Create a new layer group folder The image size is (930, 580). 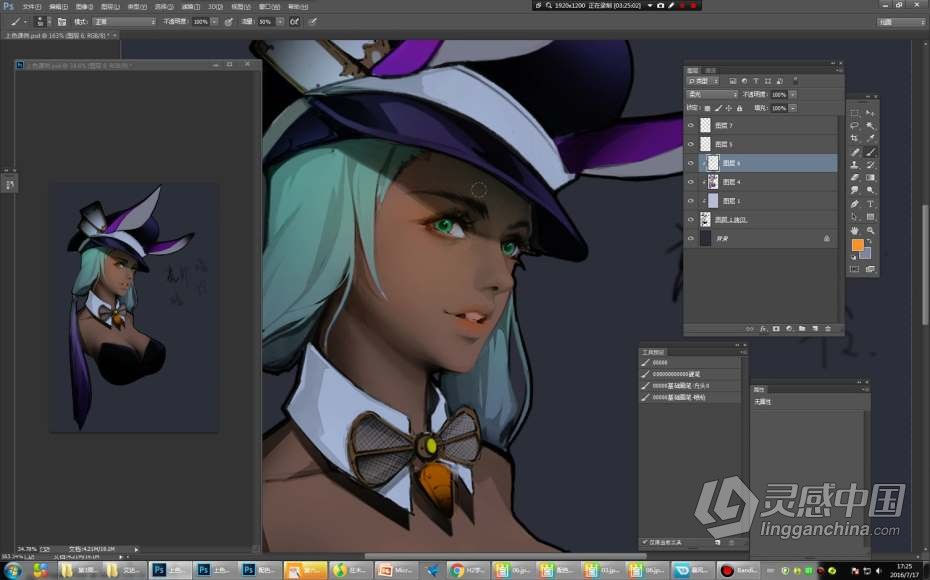[x=802, y=329]
